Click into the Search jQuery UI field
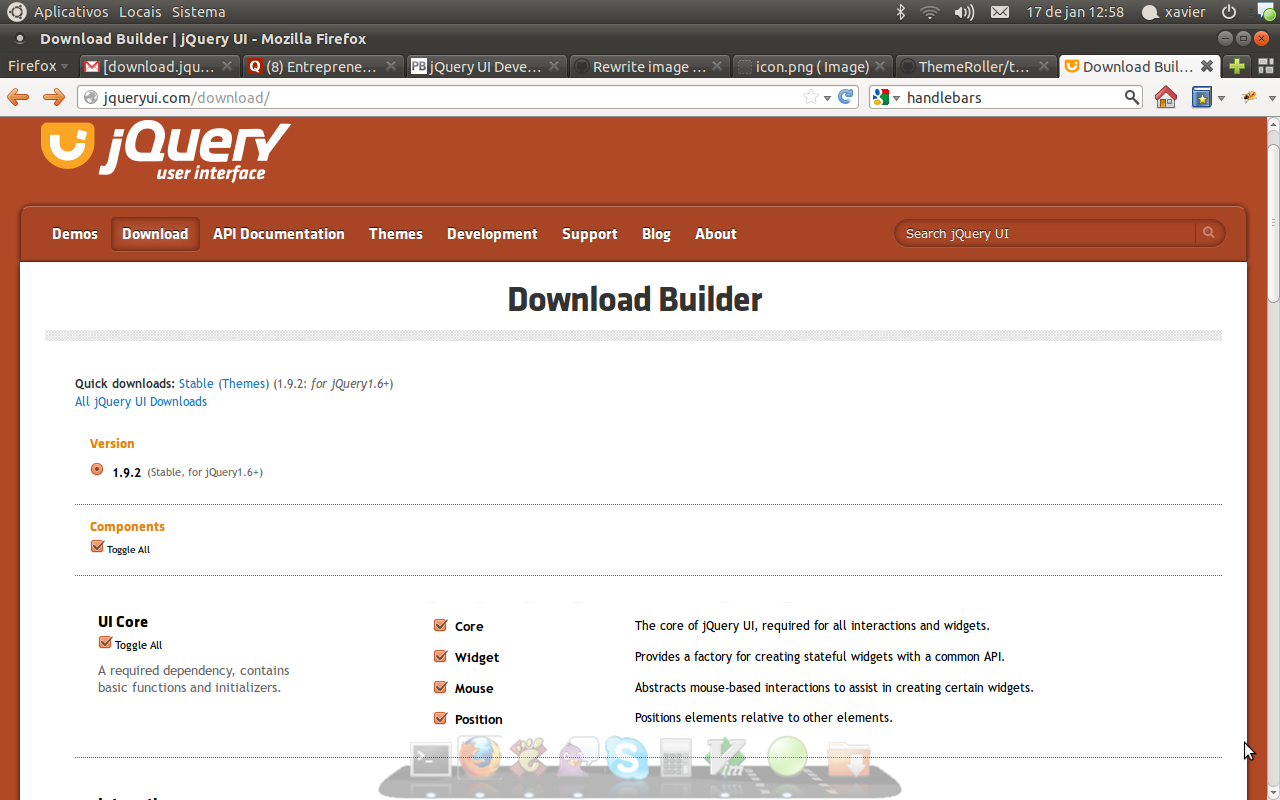This screenshot has width=1280, height=800. [1045, 234]
